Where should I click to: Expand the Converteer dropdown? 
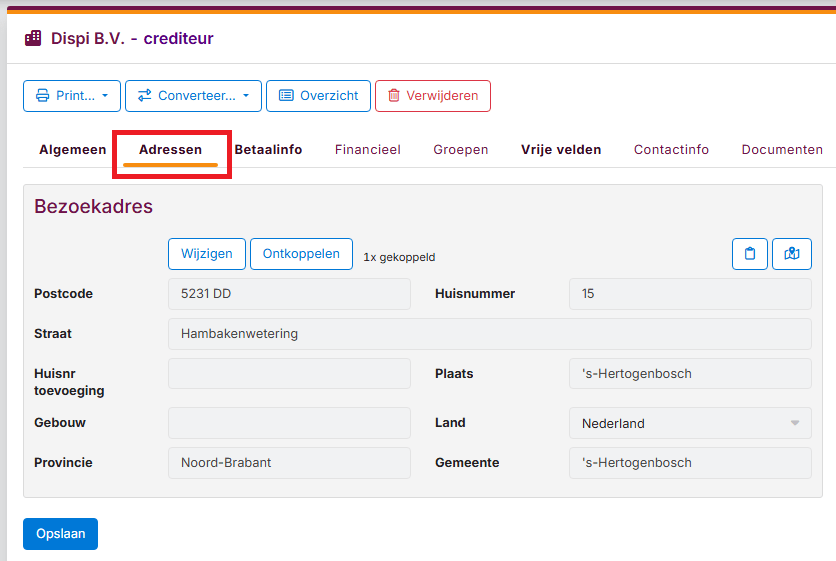click(x=193, y=96)
